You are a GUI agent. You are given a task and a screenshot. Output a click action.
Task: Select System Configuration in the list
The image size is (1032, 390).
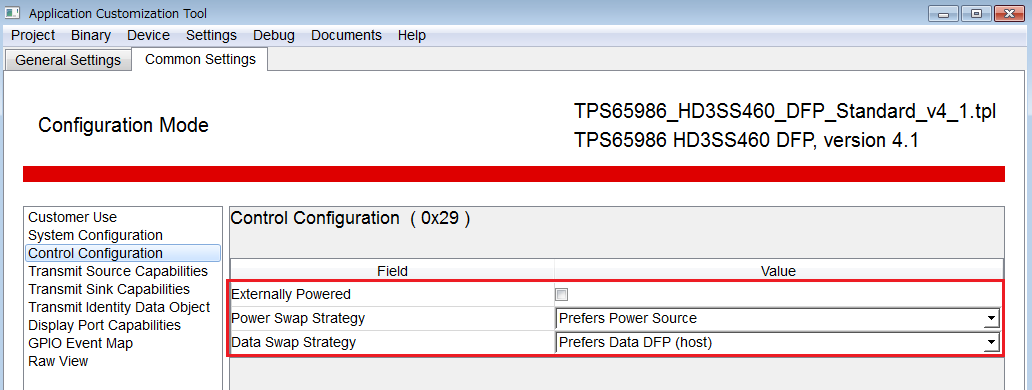[x=95, y=235]
